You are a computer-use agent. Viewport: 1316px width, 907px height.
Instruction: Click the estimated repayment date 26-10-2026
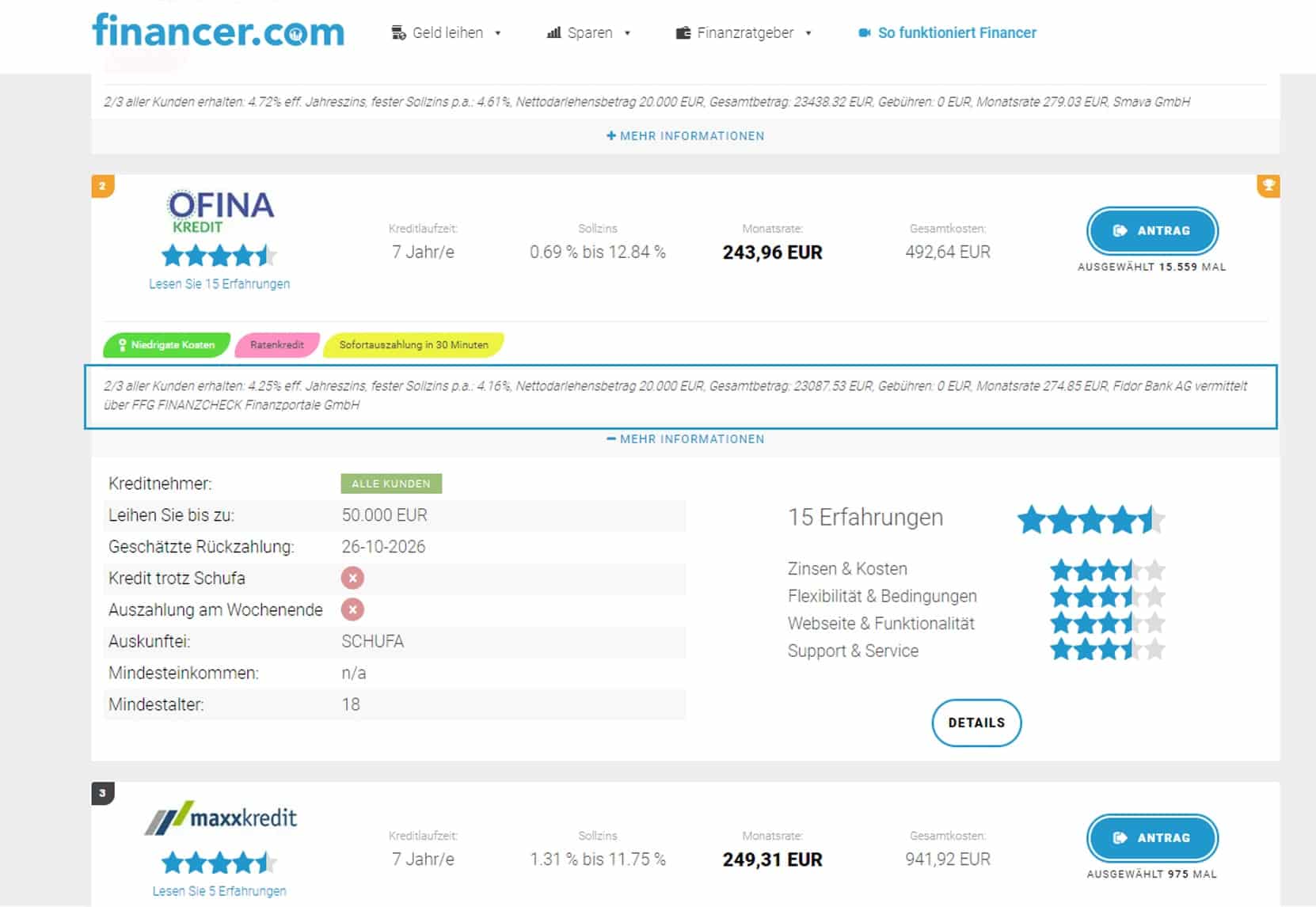point(383,547)
